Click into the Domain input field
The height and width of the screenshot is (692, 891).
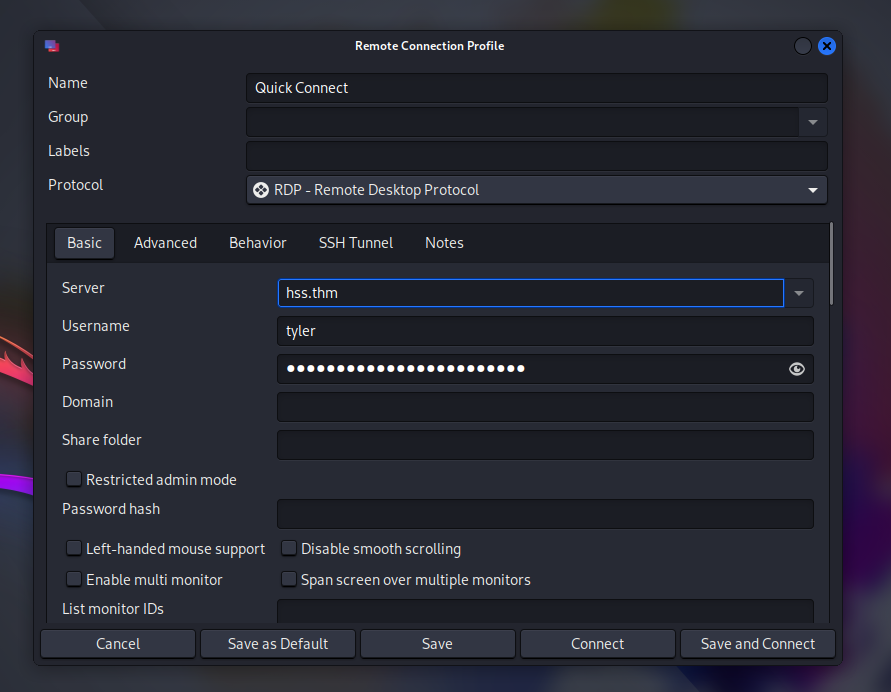point(544,407)
